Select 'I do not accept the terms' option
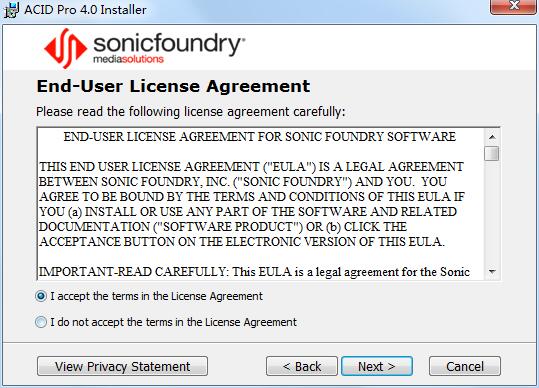 pyautogui.click(x=41, y=322)
